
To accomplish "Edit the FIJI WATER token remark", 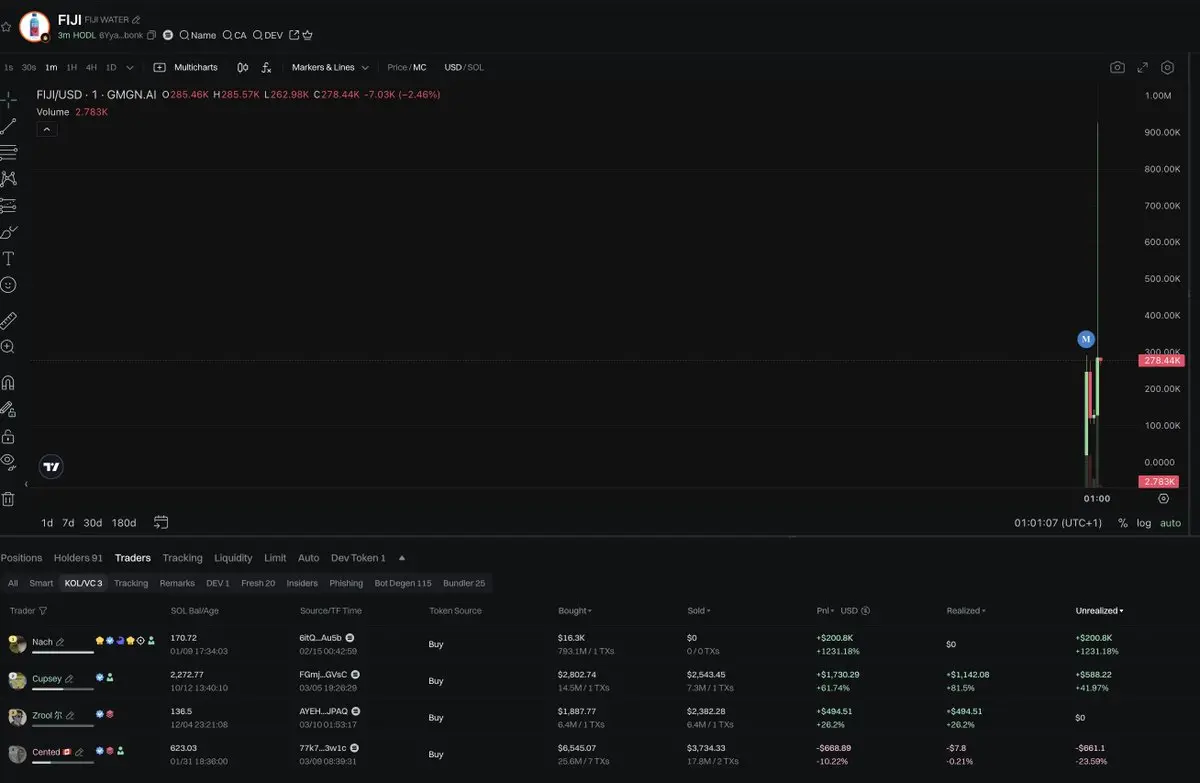I will 136,20.
